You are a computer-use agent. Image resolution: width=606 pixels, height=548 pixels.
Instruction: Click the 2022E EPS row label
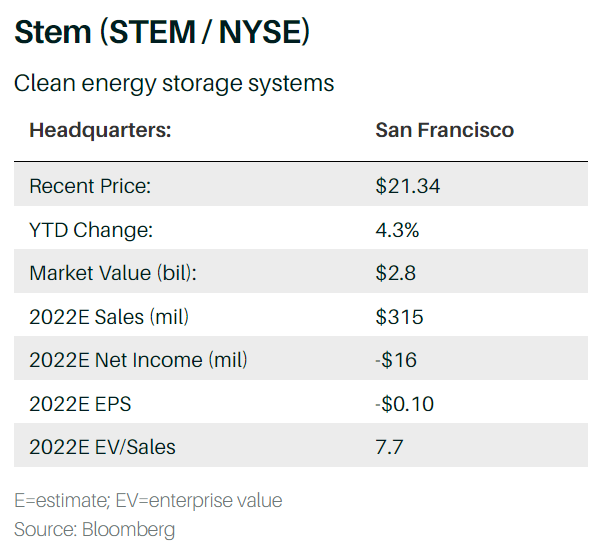80,404
